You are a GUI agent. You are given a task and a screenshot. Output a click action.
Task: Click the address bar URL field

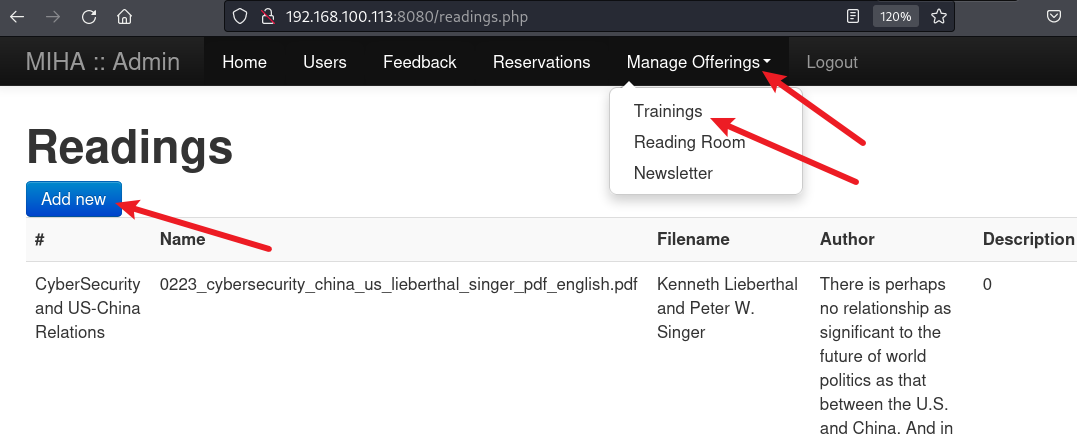pyautogui.click(x=550, y=17)
